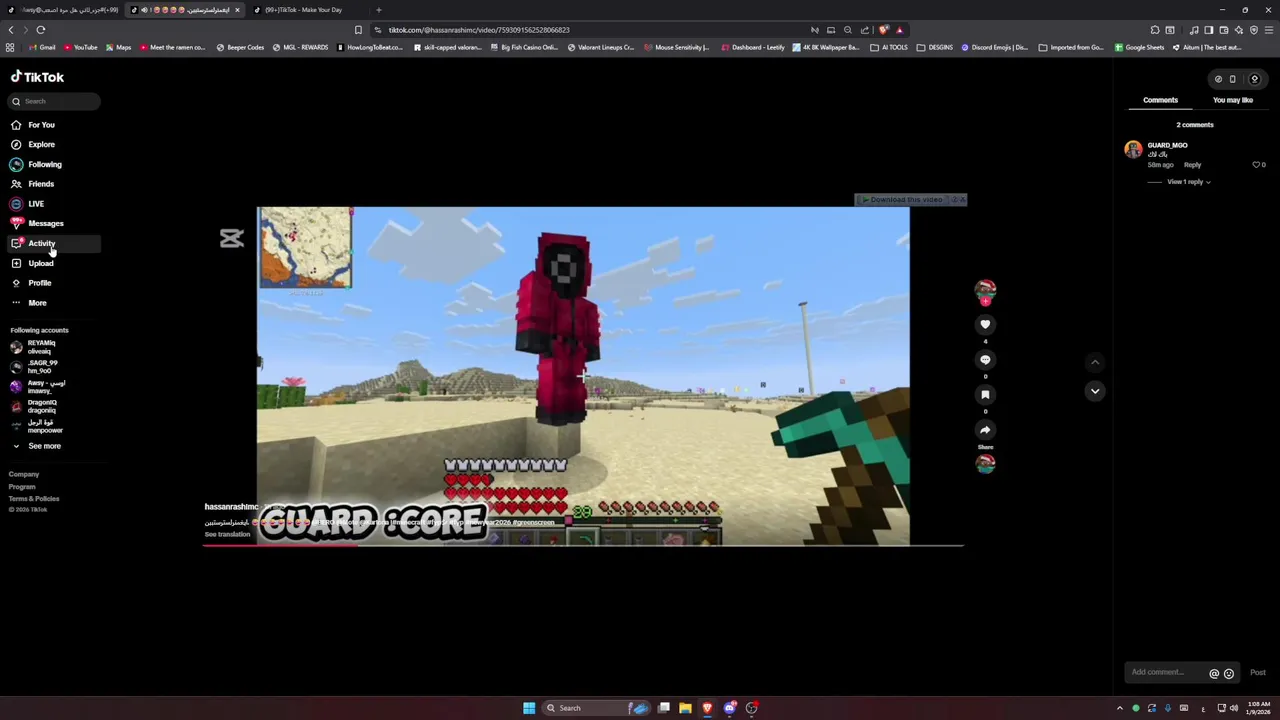1280x720 pixels.
Task: Open the Terms & Policies footer link
Action: [34, 499]
